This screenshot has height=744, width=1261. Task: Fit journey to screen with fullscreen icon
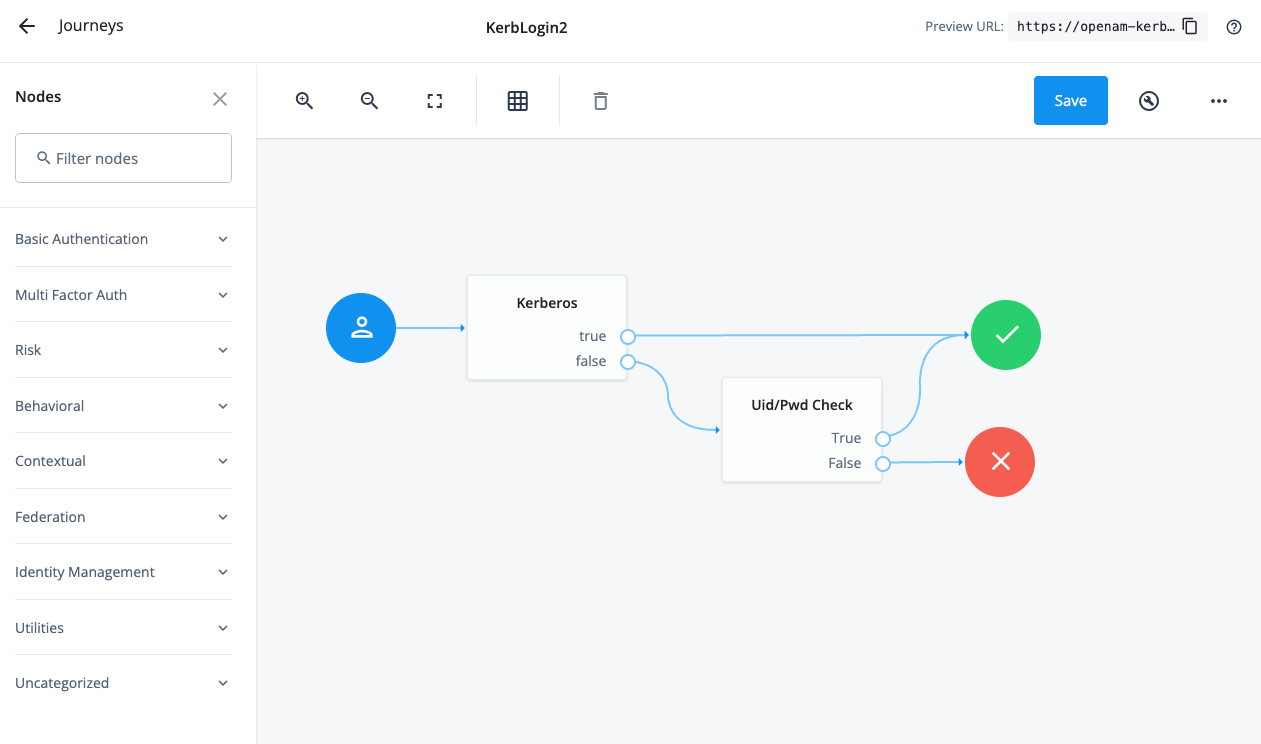434,101
